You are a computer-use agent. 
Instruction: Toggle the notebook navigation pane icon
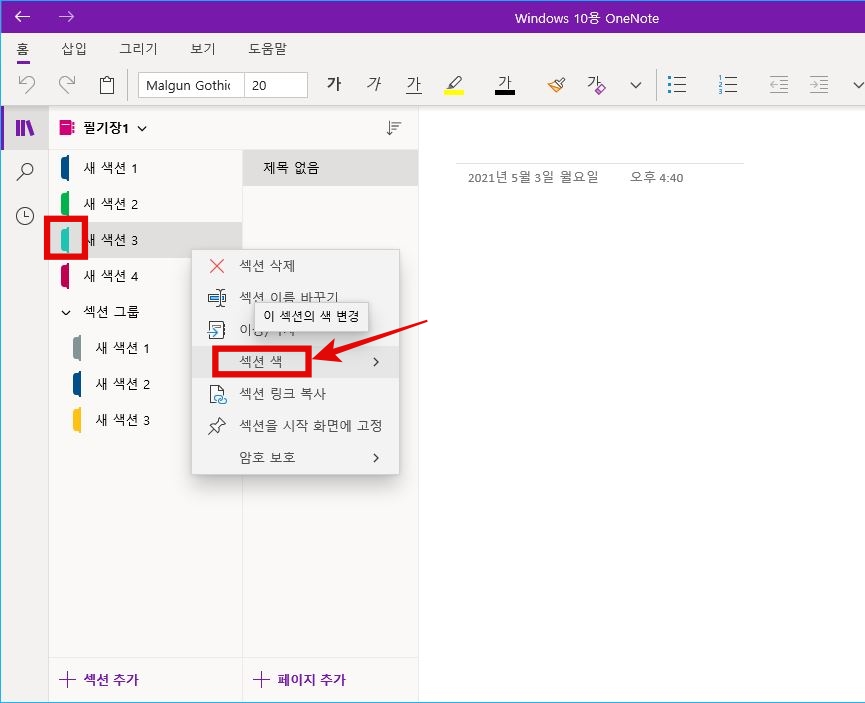(x=25, y=128)
